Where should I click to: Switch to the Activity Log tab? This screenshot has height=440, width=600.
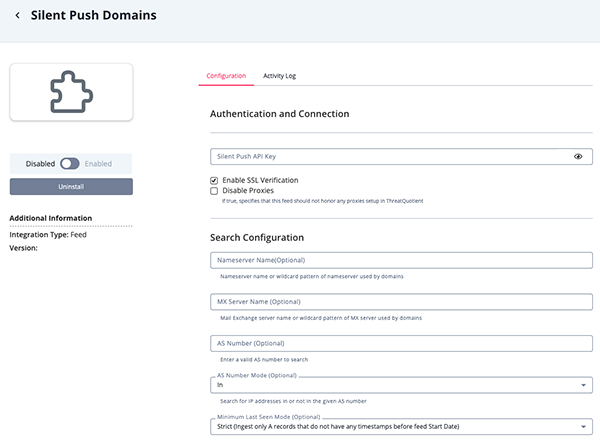tap(279, 76)
